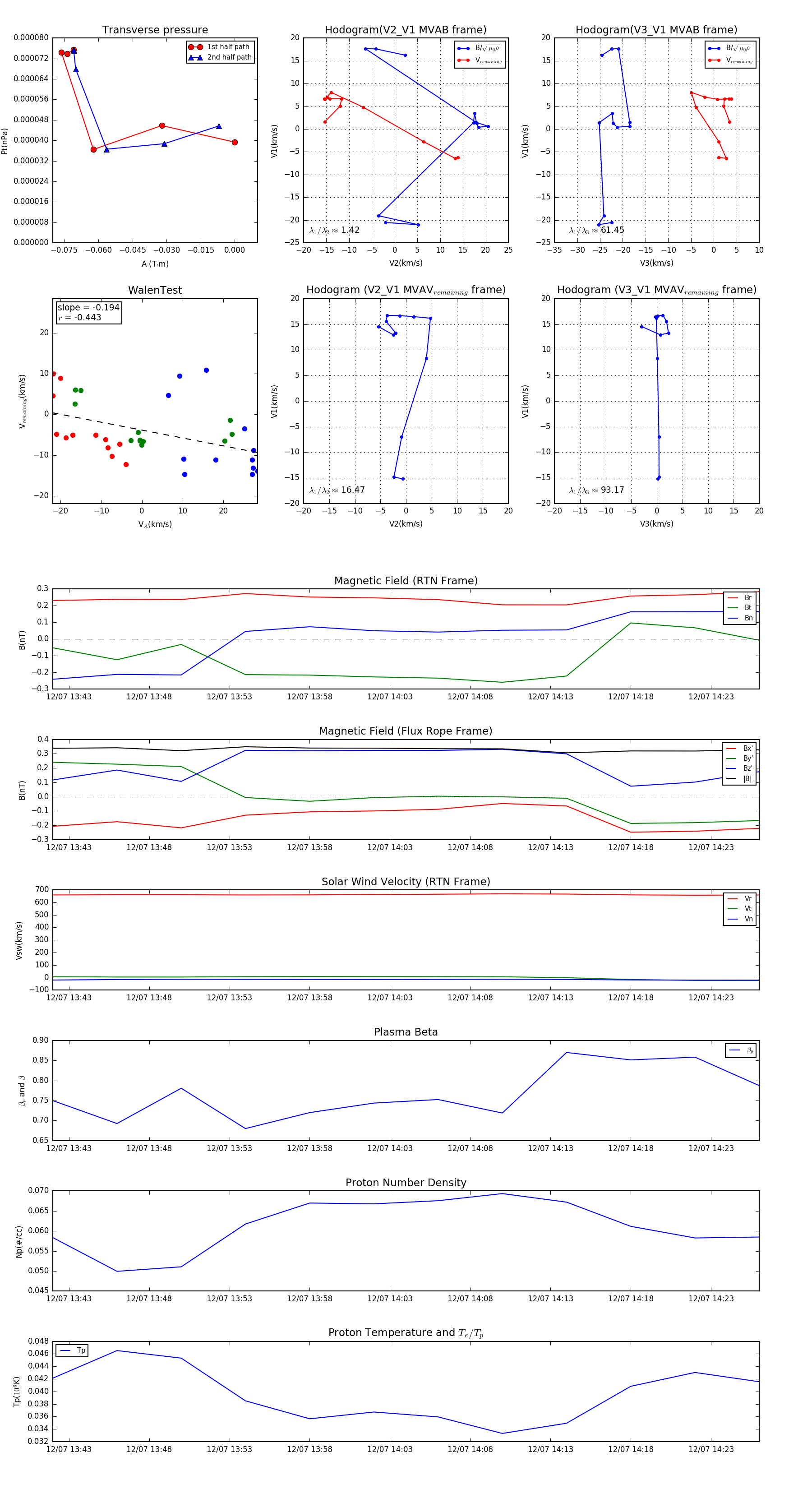Click the "Solar Wind Velocity (RTN Frame)" title
812x1489 pixels.
[x=406, y=882]
